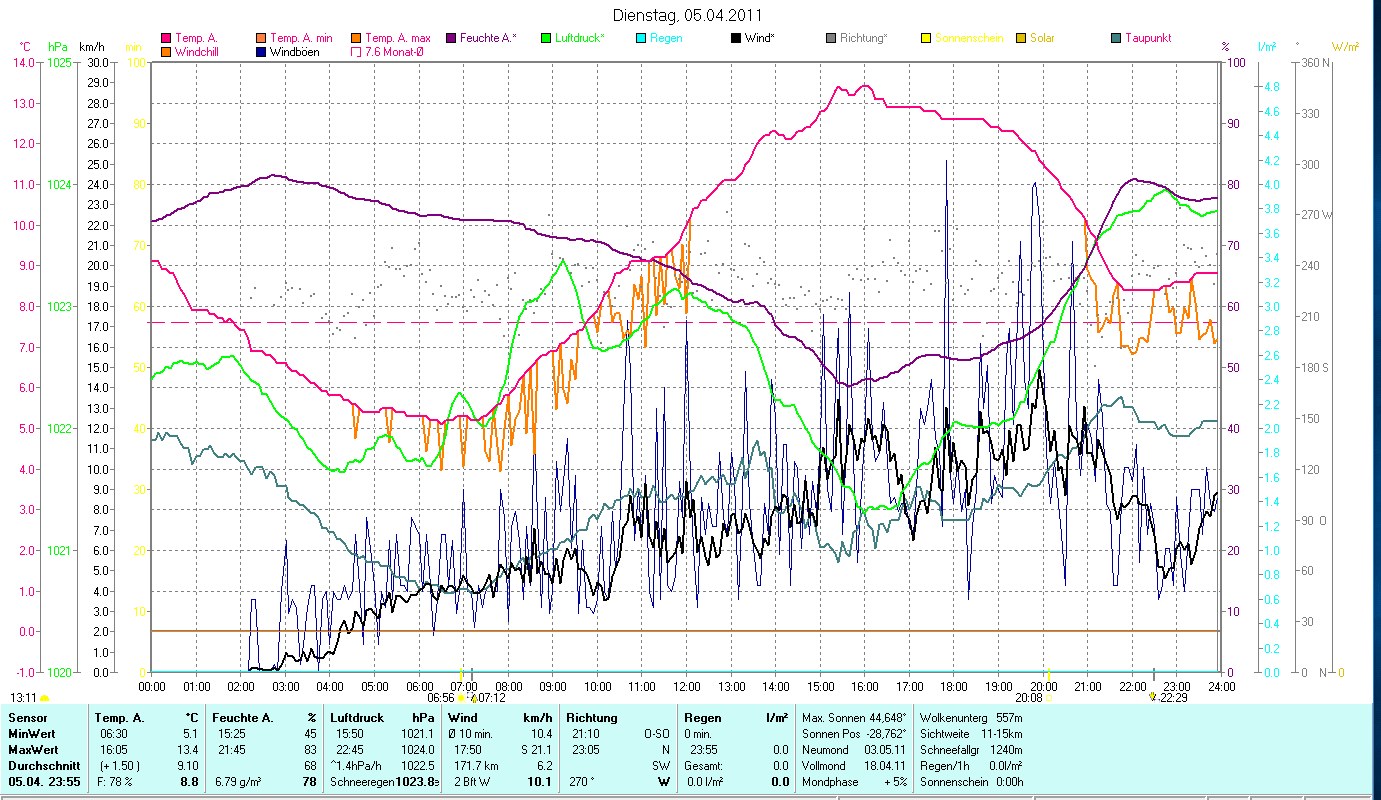Toggle the gray Richtung* legend square
This screenshot has height=800, width=1381.
(x=831, y=38)
